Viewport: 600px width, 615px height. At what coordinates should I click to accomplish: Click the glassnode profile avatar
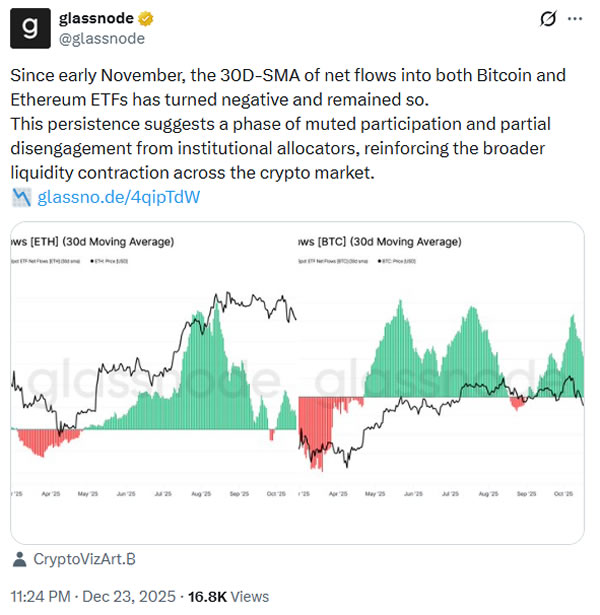click(31, 28)
